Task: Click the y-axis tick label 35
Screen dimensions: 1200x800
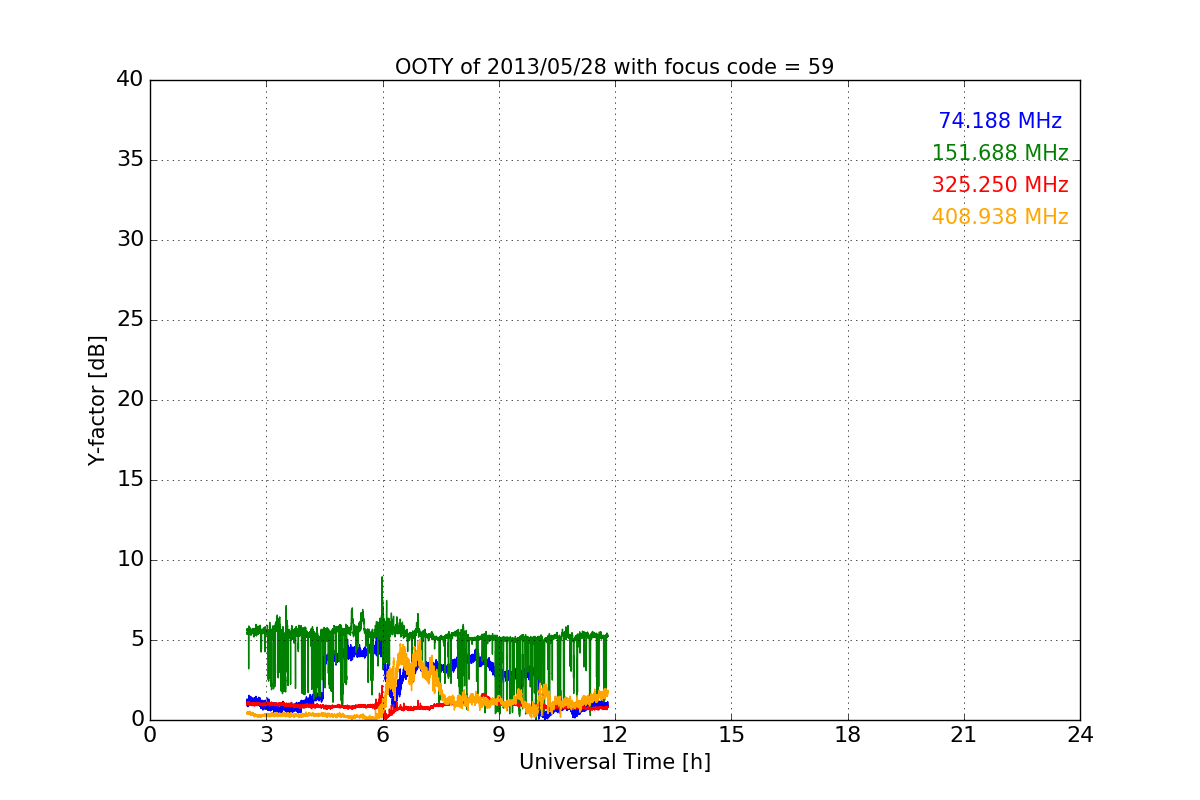Action: click(129, 160)
